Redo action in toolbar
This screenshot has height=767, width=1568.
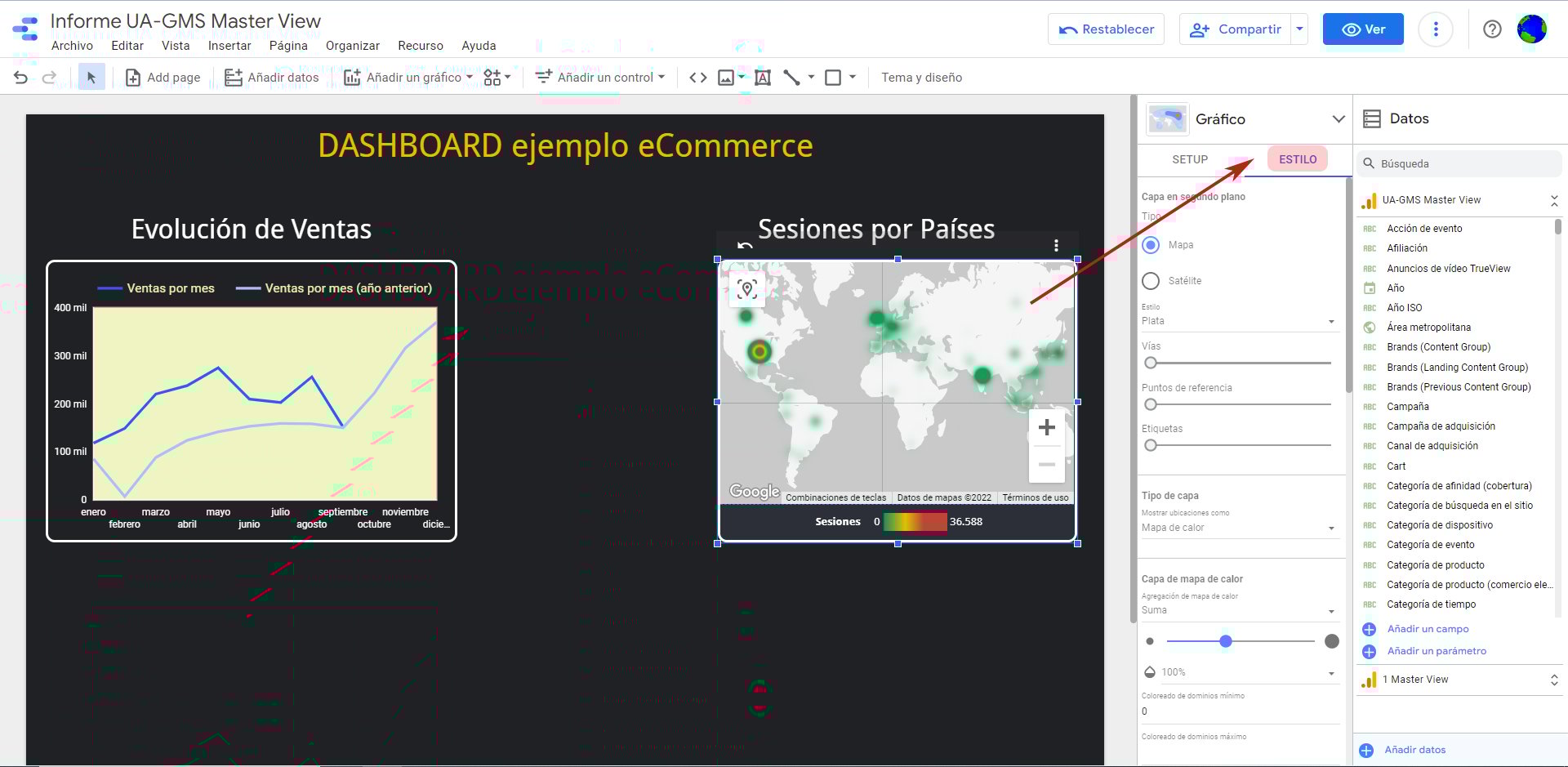(x=49, y=78)
